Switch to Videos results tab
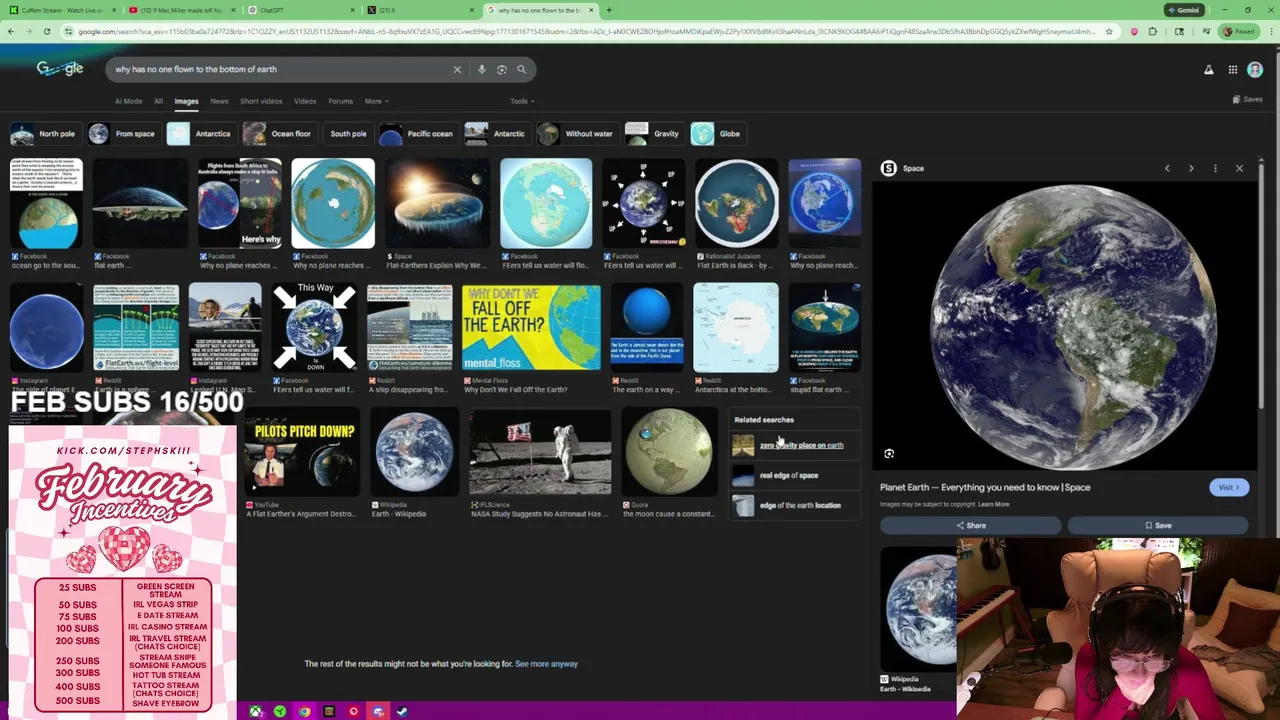 [x=305, y=101]
